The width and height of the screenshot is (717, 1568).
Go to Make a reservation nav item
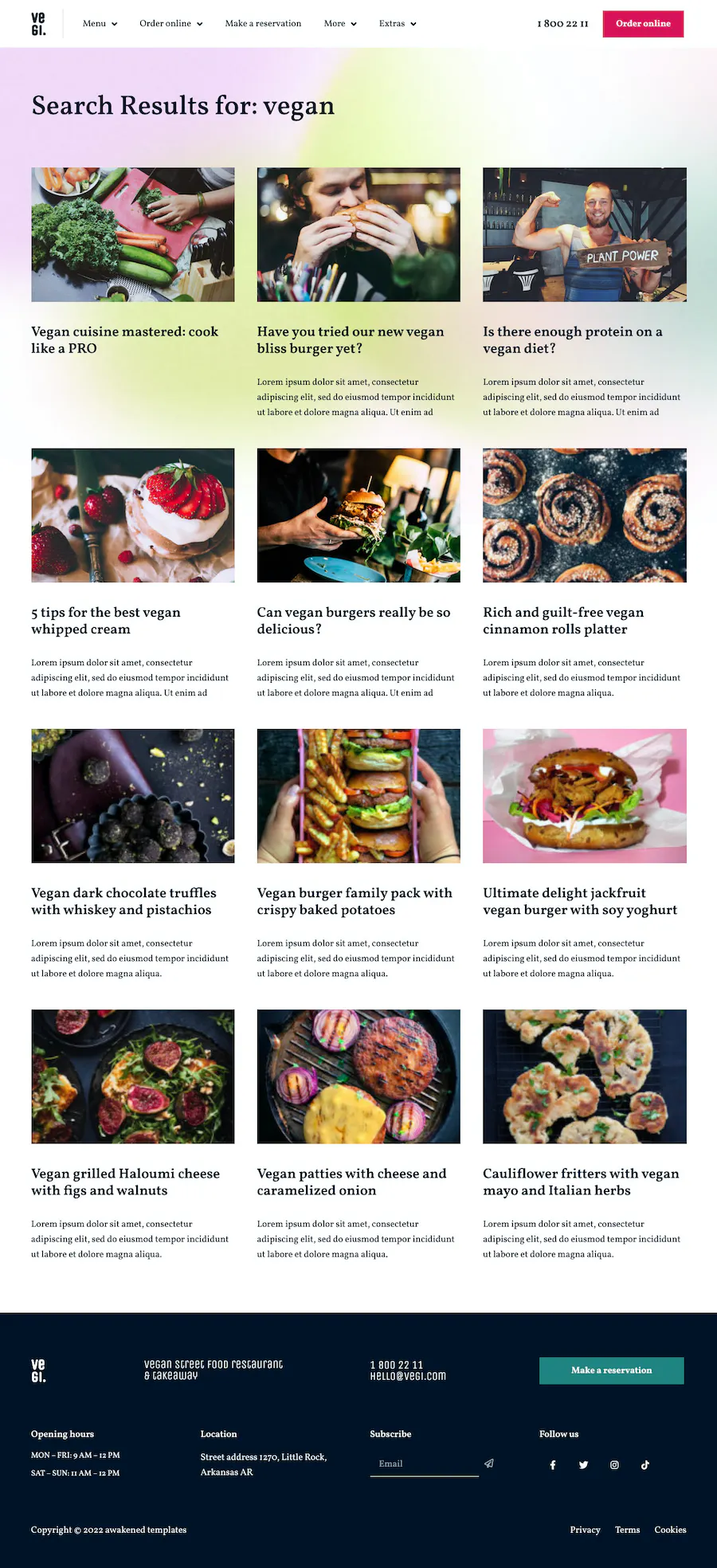(263, 24)
